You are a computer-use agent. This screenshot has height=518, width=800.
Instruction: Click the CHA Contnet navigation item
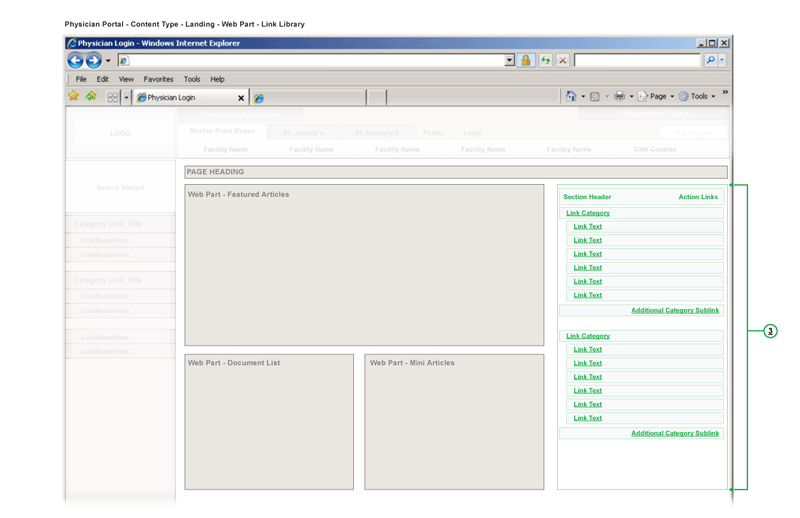click(x=655, y=150)
